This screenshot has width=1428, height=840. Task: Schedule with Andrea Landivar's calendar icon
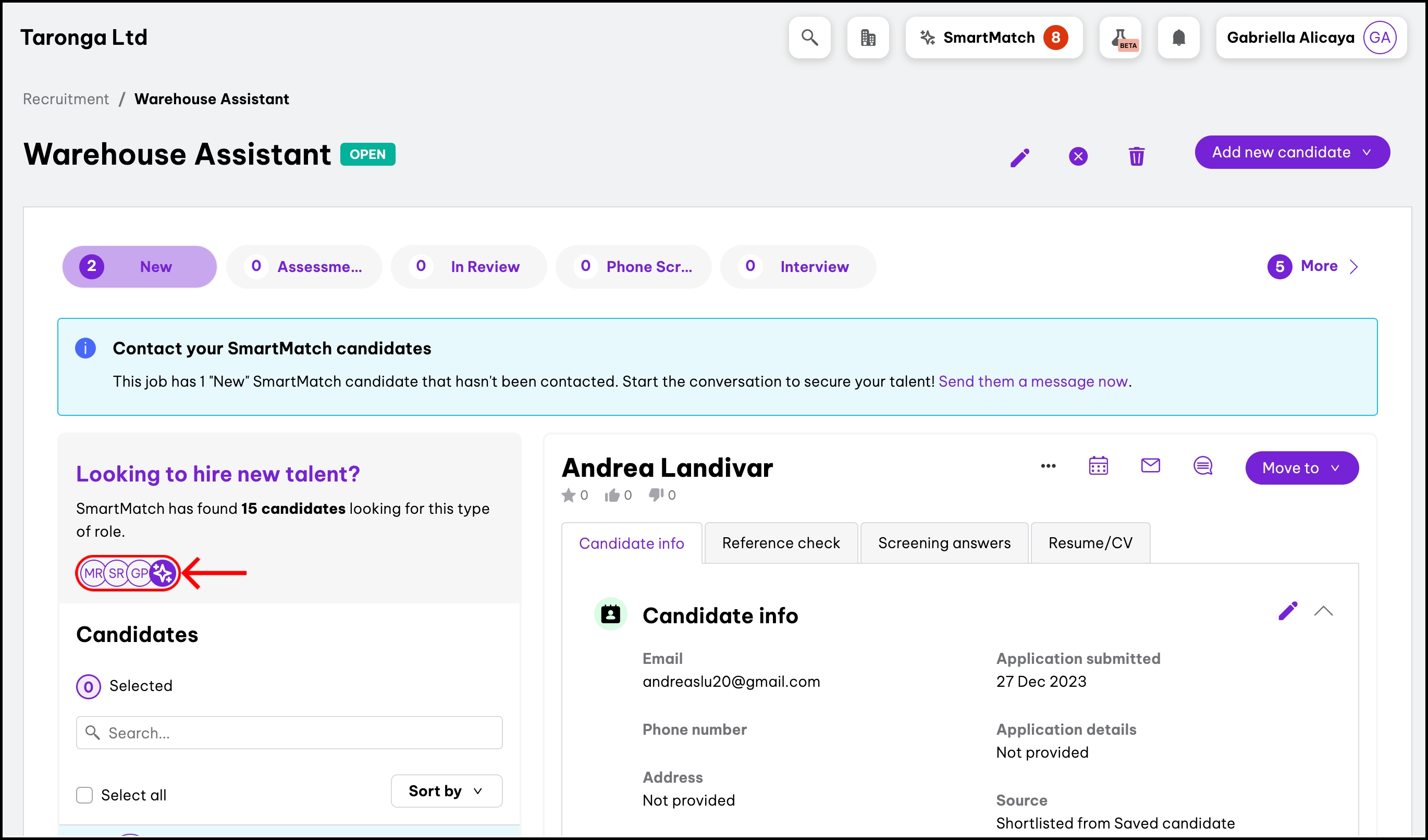tap(1098, 466)
